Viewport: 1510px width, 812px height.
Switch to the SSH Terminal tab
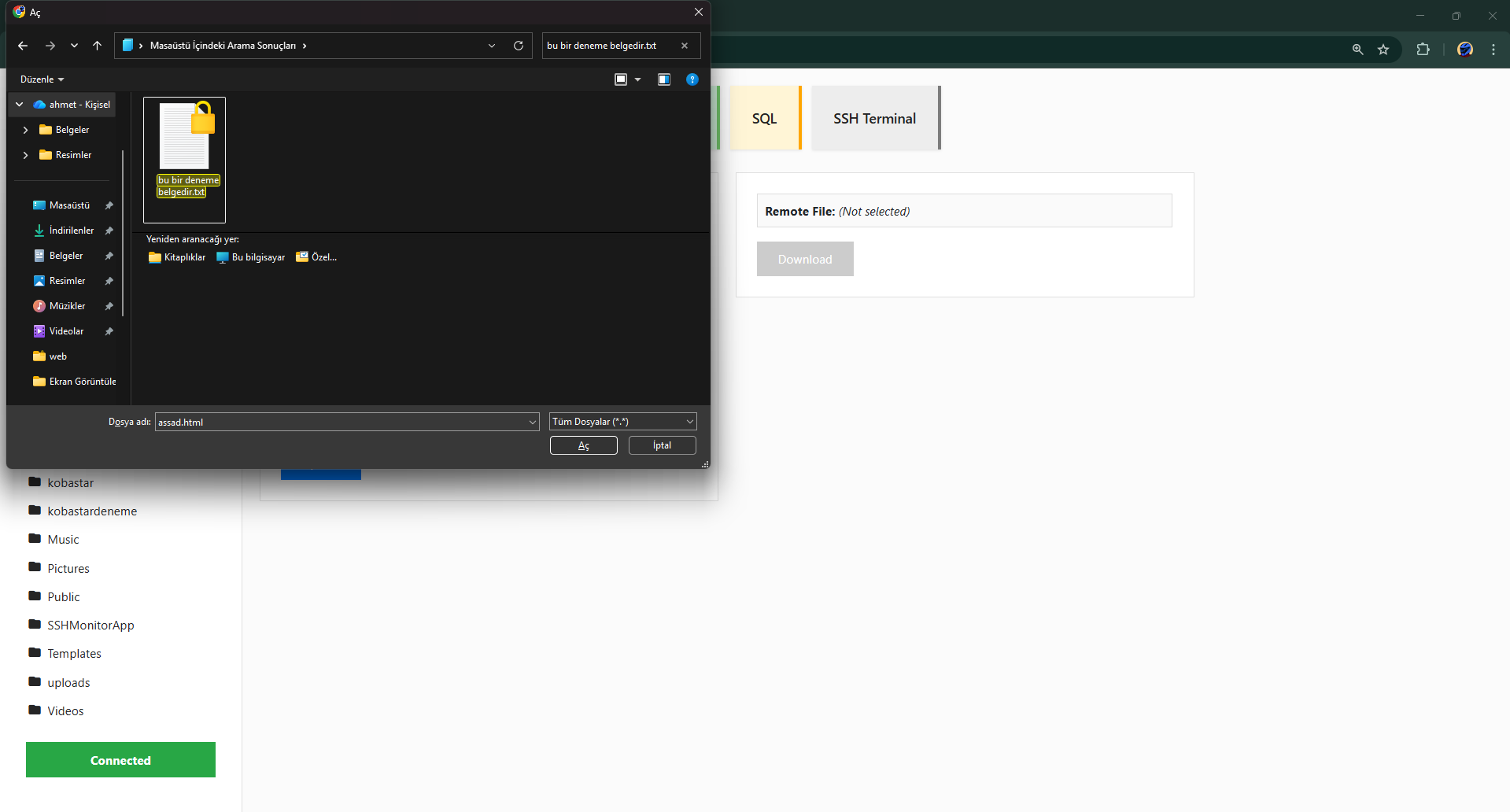pyautogui.click(x=874, y=118)
